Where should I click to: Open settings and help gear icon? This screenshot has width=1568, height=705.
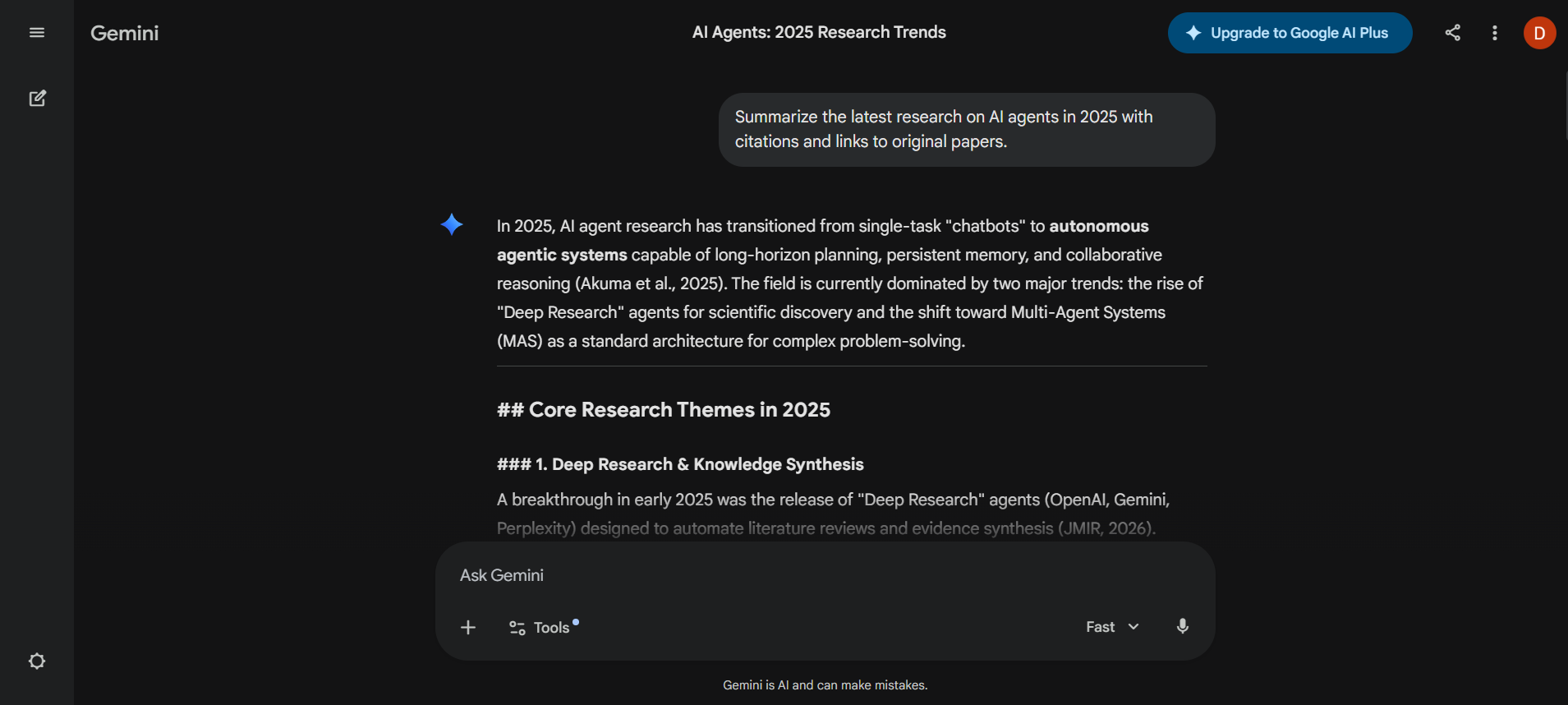coord(37,661)
